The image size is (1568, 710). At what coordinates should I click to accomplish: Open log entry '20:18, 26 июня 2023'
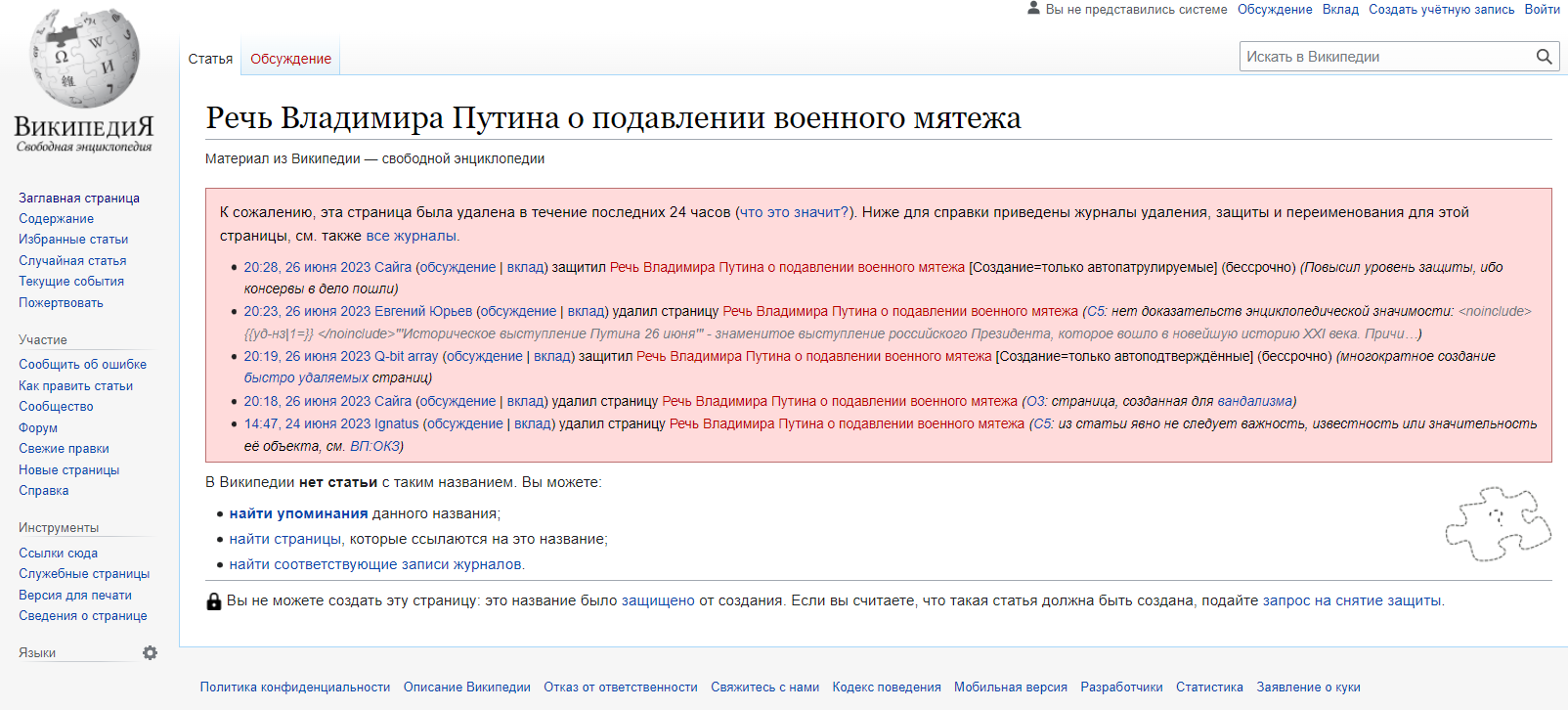click(307, 401)
